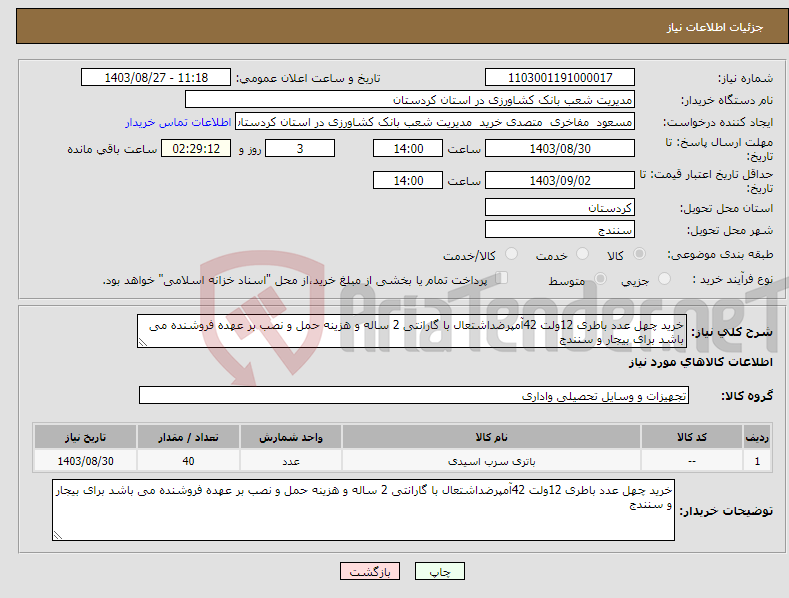
Task: Click the need date cell 1403/08/30
Action: click(x=85, y=461)
